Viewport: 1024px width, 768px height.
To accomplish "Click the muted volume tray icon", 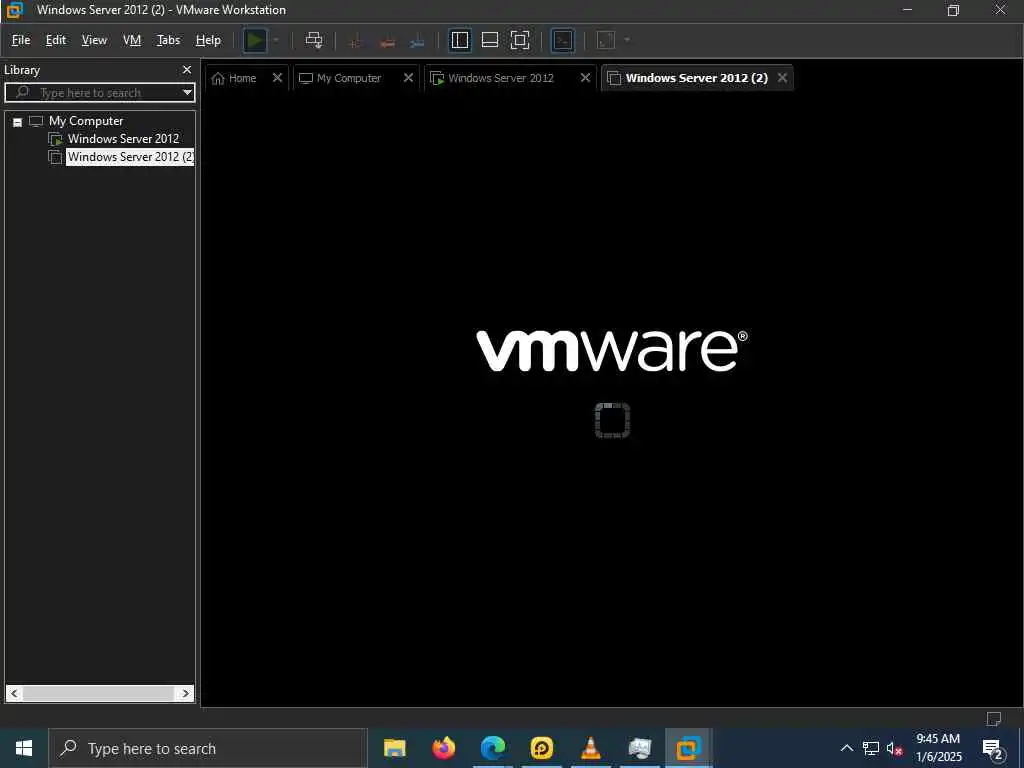I will click(x=895, y=748).
